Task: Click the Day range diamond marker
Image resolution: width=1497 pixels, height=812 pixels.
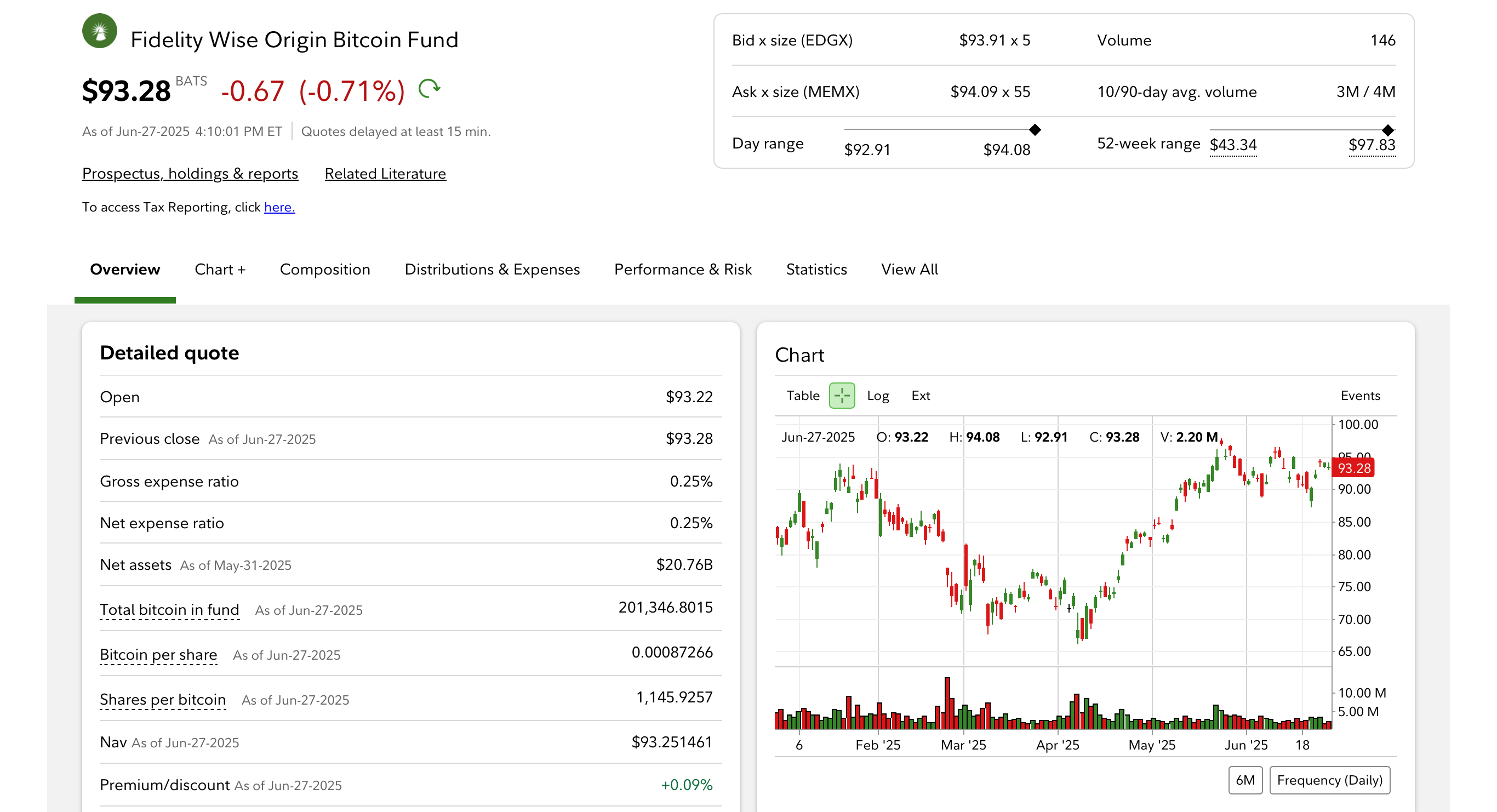Action: coord(1035,129)
